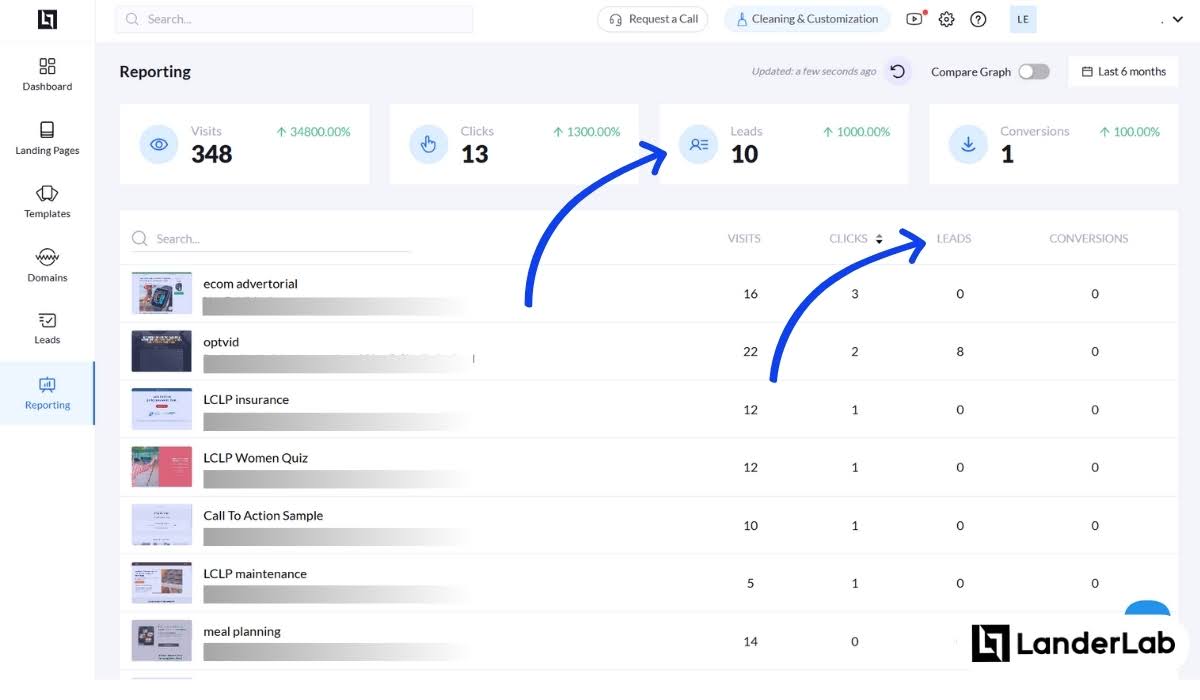Open settings gear icon
This screenshot has width=1200, height=700.
tap(947, 19)
